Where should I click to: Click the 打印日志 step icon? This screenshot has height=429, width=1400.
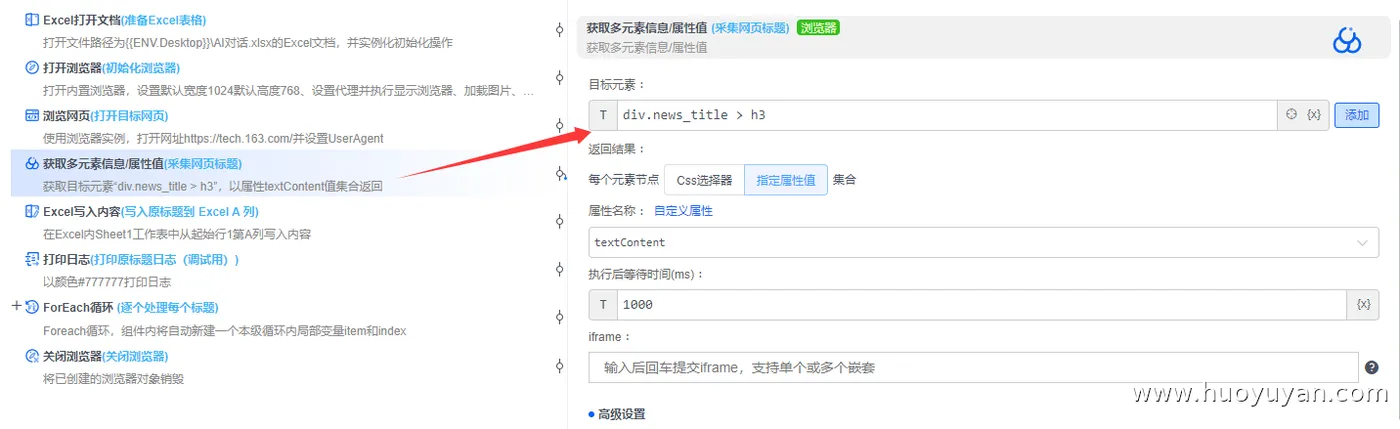click(32, 260)
